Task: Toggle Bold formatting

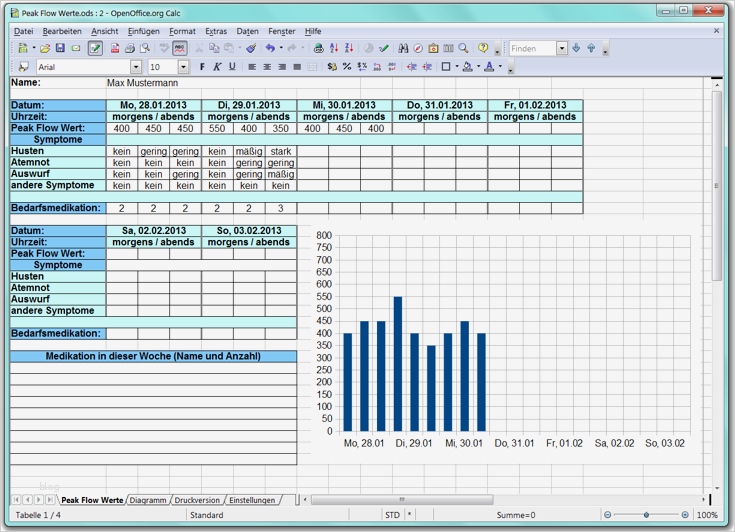Action: (x=202, y=67)
